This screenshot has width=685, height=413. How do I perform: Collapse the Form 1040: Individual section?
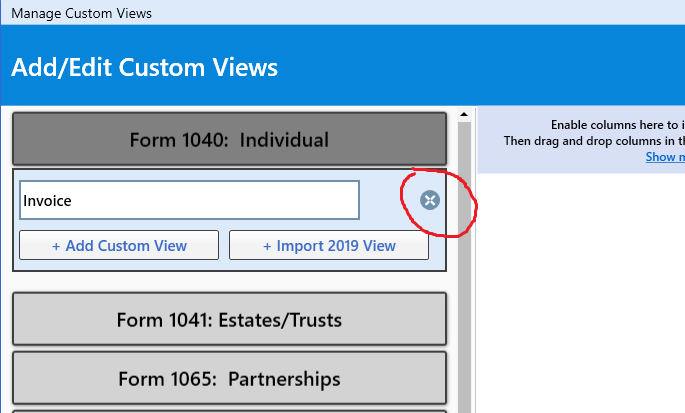tap(229, 139)
